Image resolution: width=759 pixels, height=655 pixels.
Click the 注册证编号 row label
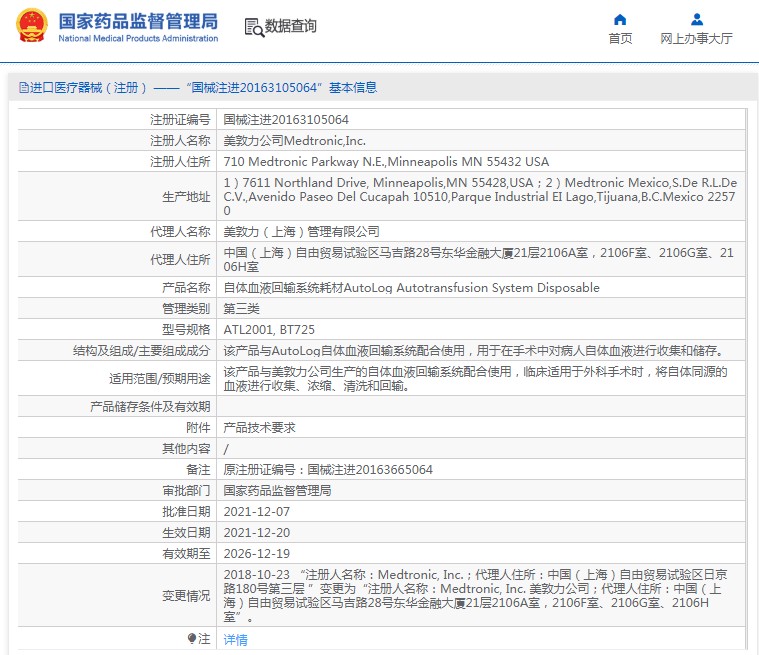point(180,120)
